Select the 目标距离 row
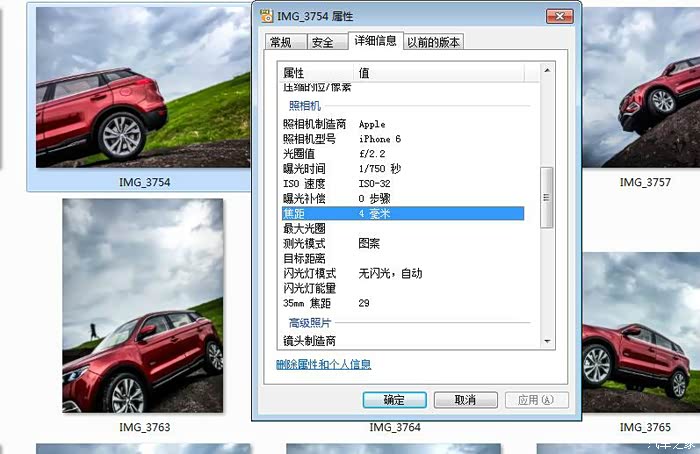700x454 pixels. 403,258
